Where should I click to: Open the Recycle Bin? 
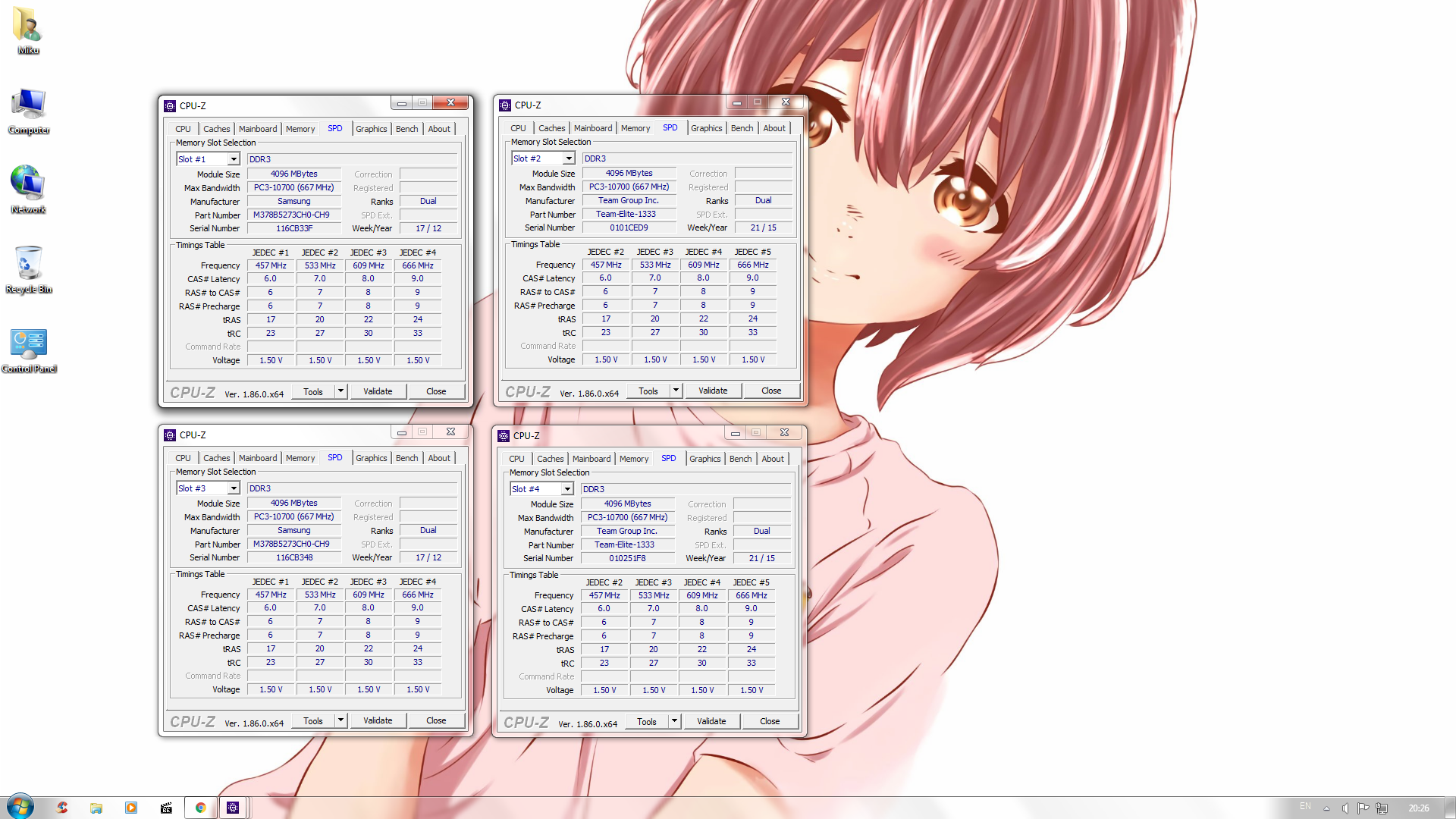(28, 268)
